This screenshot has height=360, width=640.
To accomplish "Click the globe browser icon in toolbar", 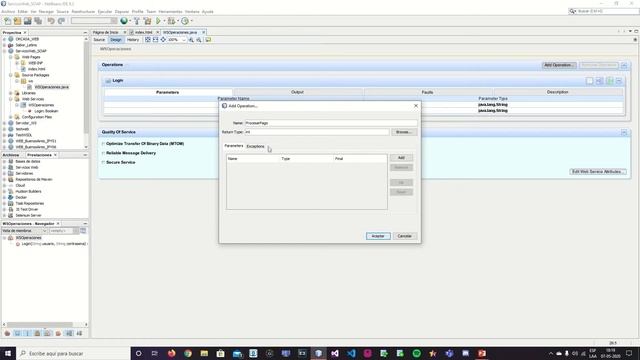I will tap(124, 21).
